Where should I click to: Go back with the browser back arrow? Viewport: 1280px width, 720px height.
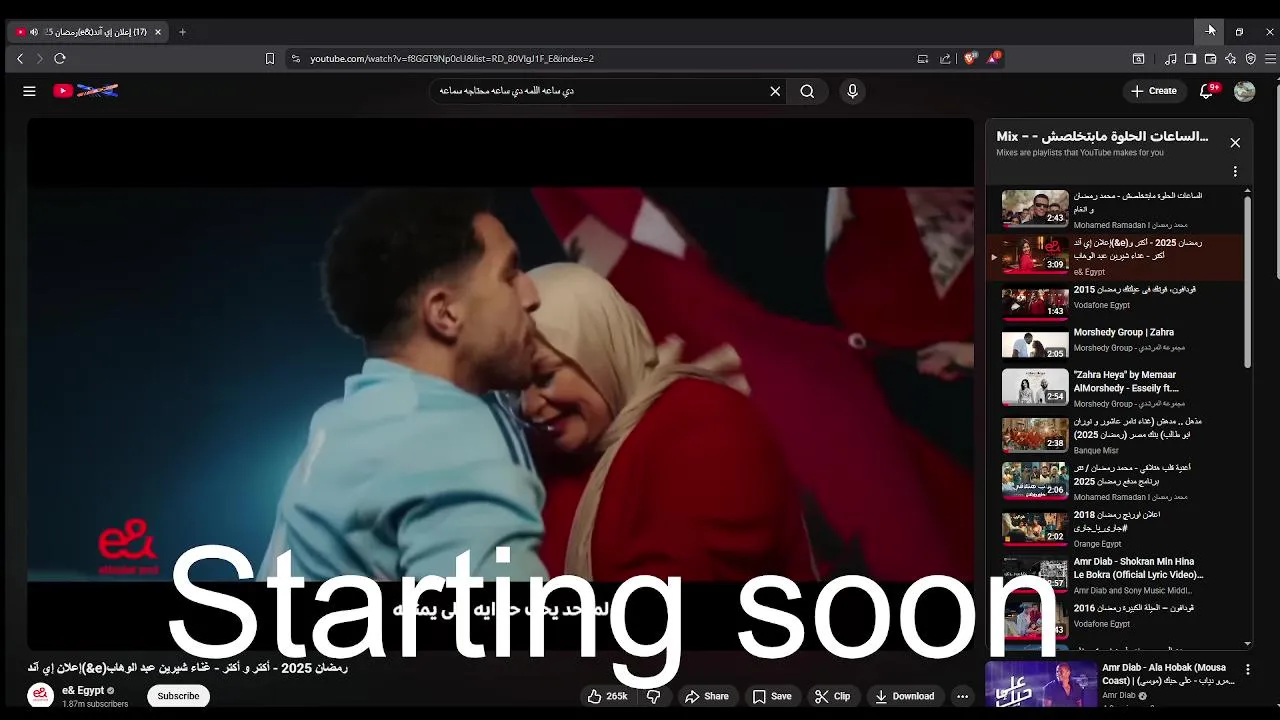pyautogui.click(x=20, y=59)
